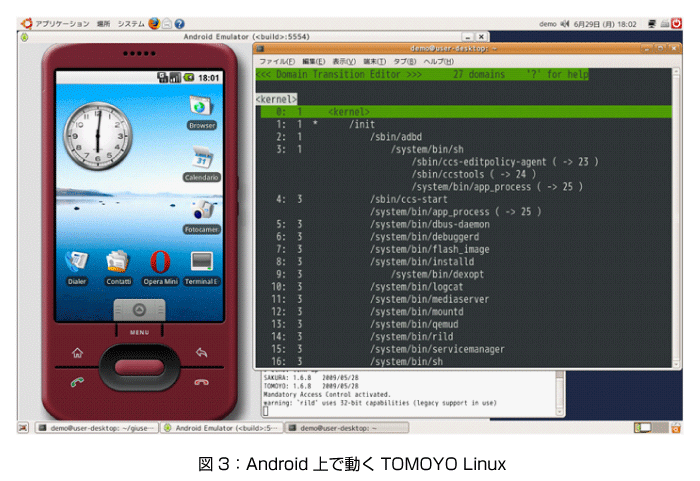Click the front terminal vertical scrollbar
The image size is (700, 481).
[x=676, y=218]
